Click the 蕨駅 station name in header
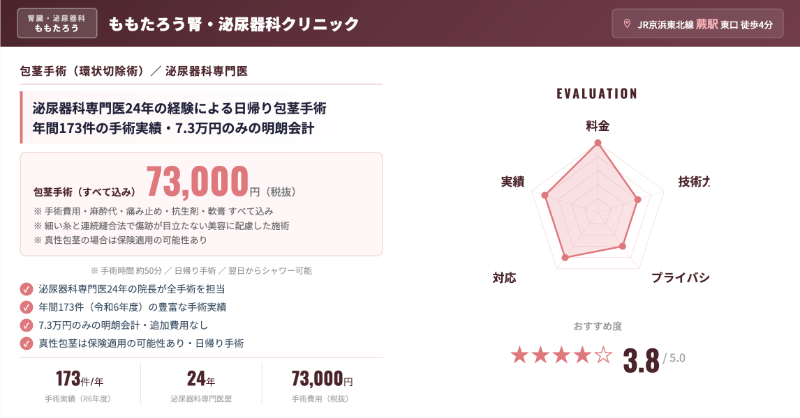The width and height of the screenshot is (800, 418). (705, 24)
